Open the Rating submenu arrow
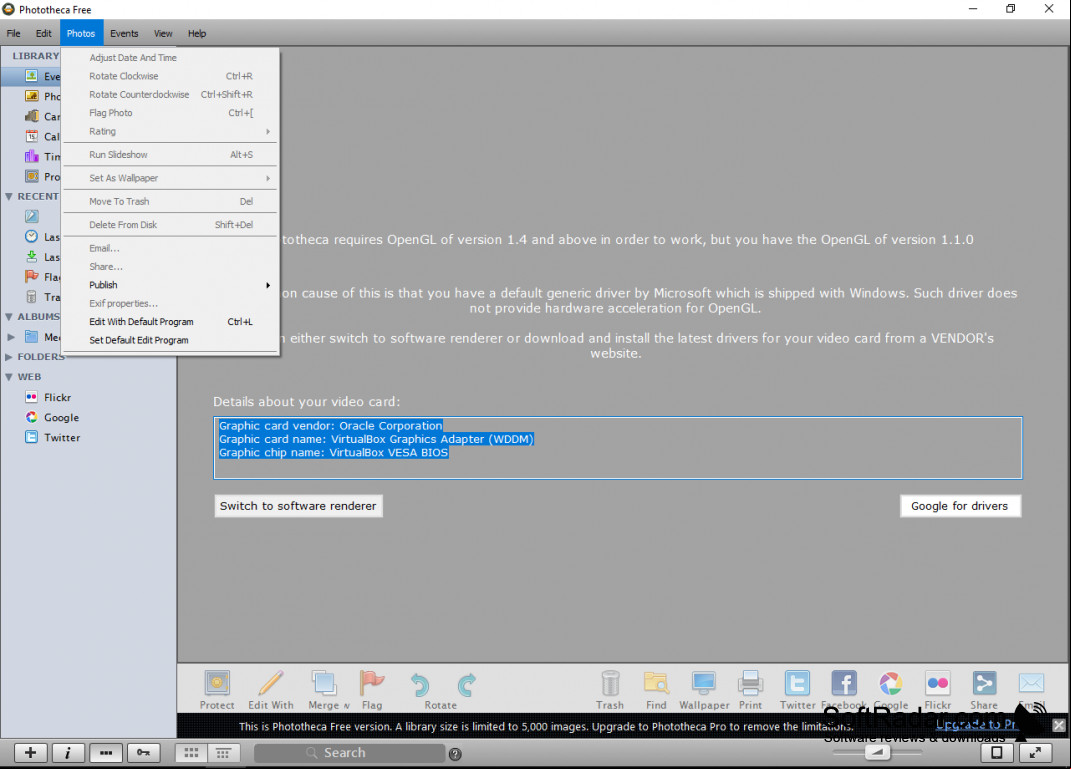Screen dimensions: 1071x769 [x=268, y=131]
